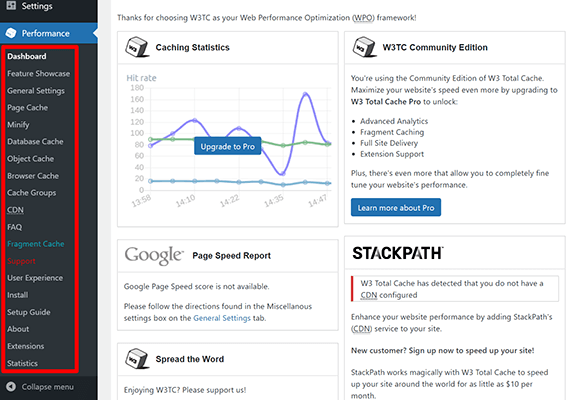
Task: Select the Fragment Cache menu item
Action: pos(35,244)
